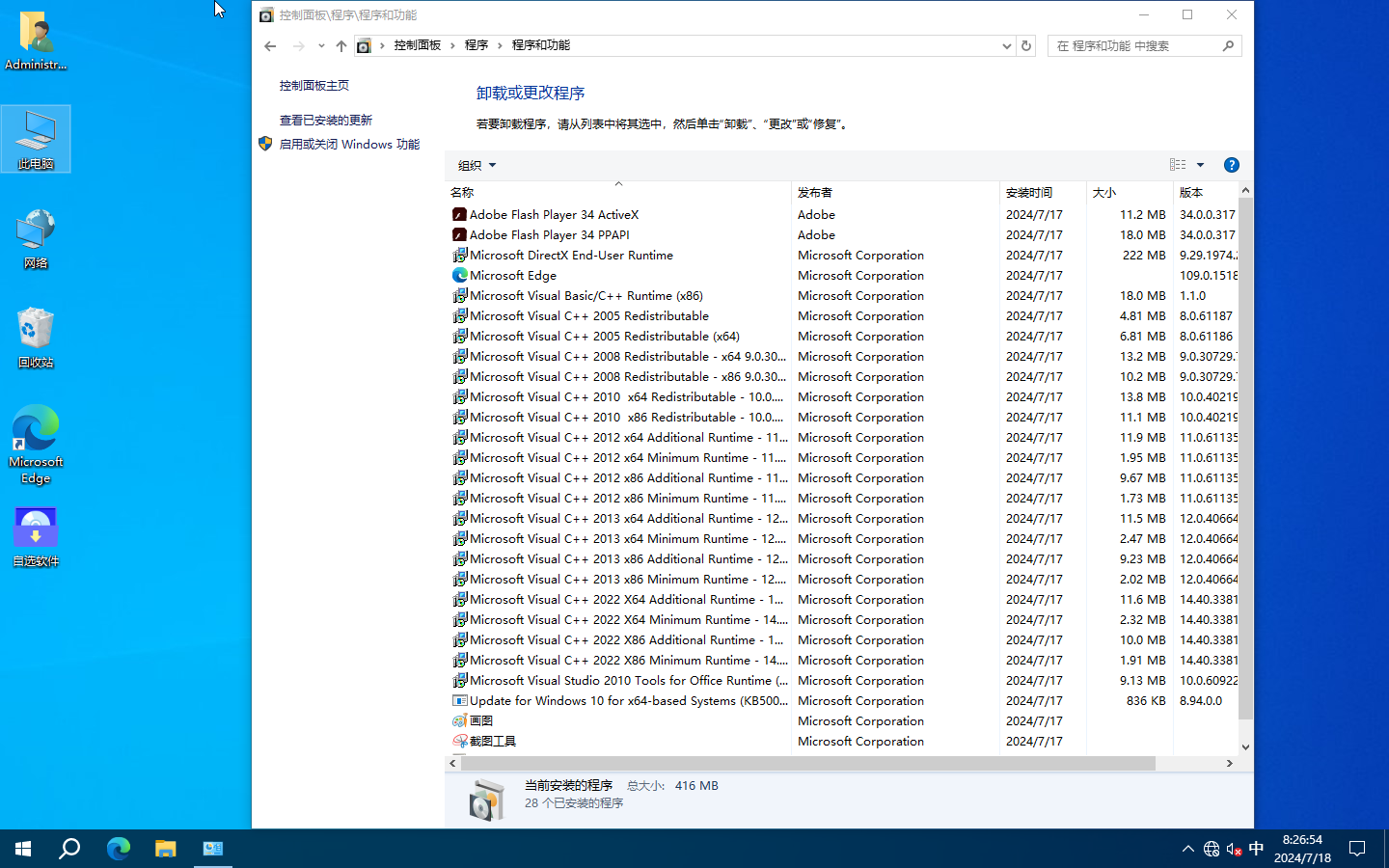Click the horizontal scrollbar thumb
The height and width of the screenshot is (868, 1389).
tap(808, 763)
